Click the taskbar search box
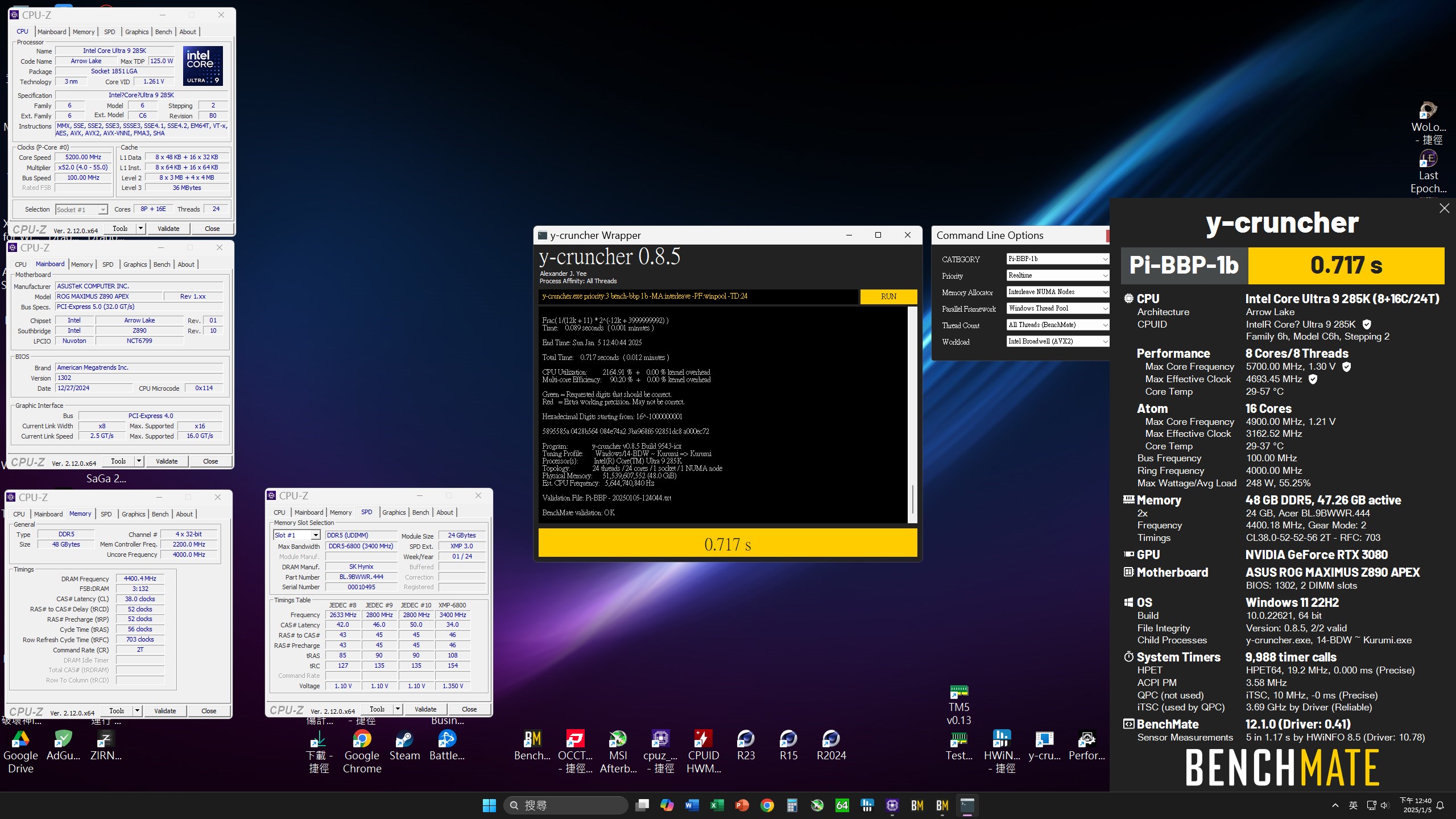 [565, 805]
